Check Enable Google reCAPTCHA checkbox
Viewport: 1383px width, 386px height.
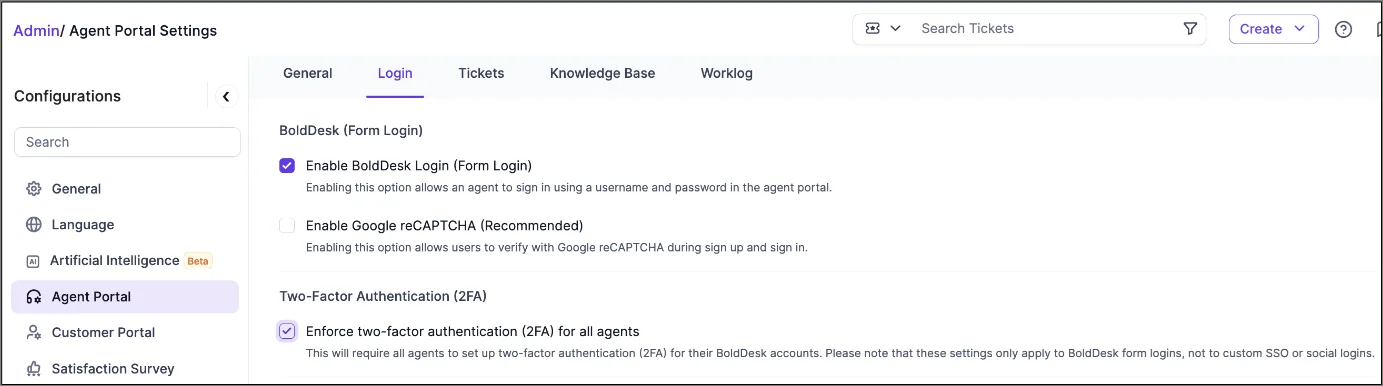[x=287, y=226]
